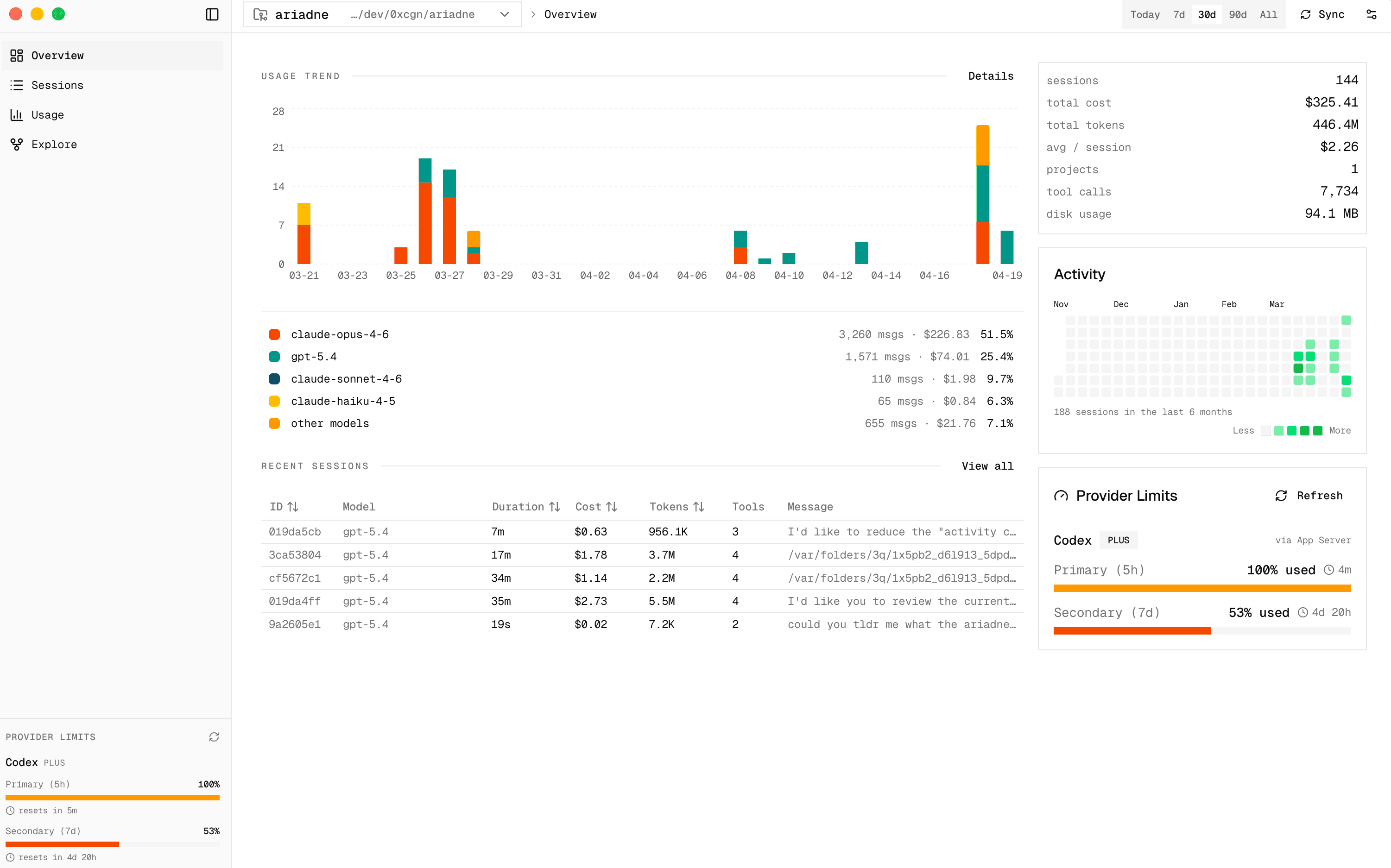The height and width of the screenshot is (868, 1391).
Task: Click the ariadne repository icon
Action: pos(260,14)
